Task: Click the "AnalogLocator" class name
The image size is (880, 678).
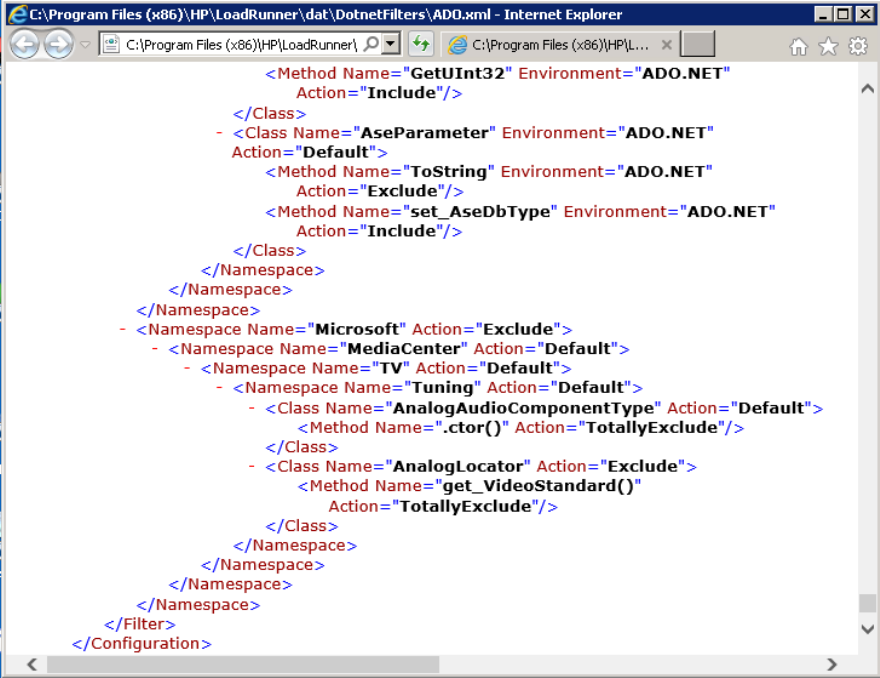Action: click(458, 466)
